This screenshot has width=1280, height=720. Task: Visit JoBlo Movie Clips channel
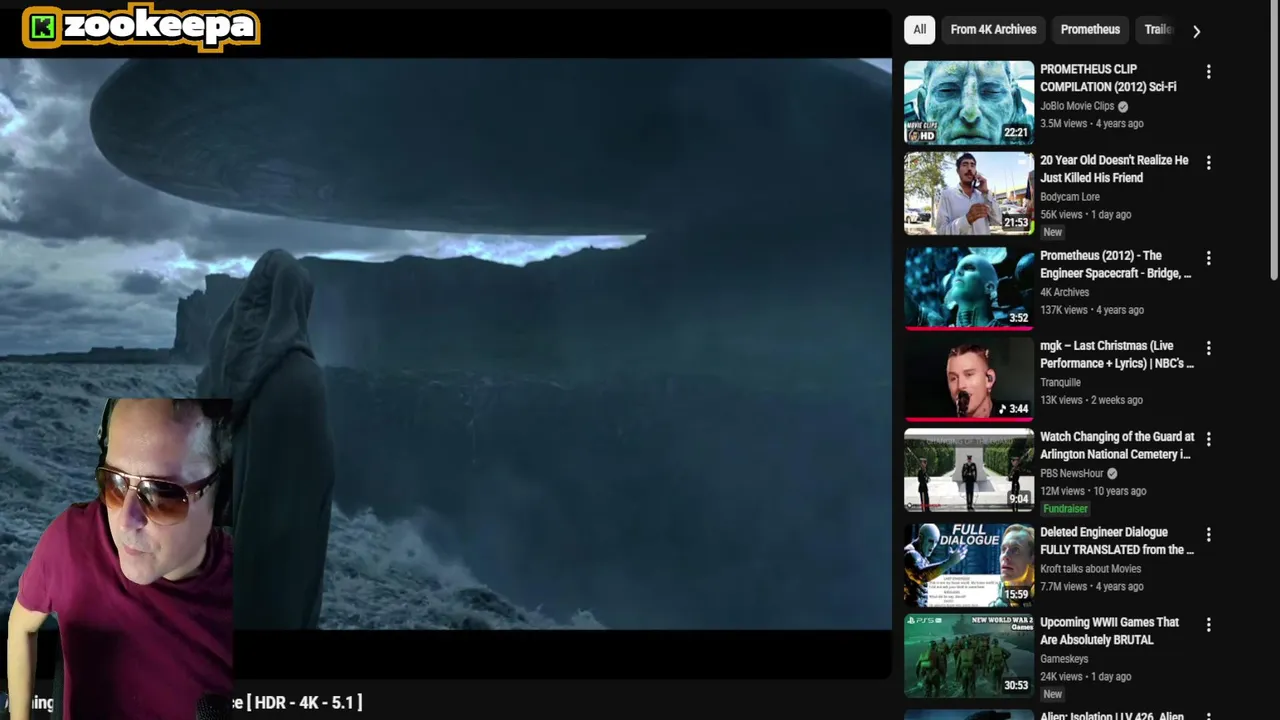[1077, 106]
